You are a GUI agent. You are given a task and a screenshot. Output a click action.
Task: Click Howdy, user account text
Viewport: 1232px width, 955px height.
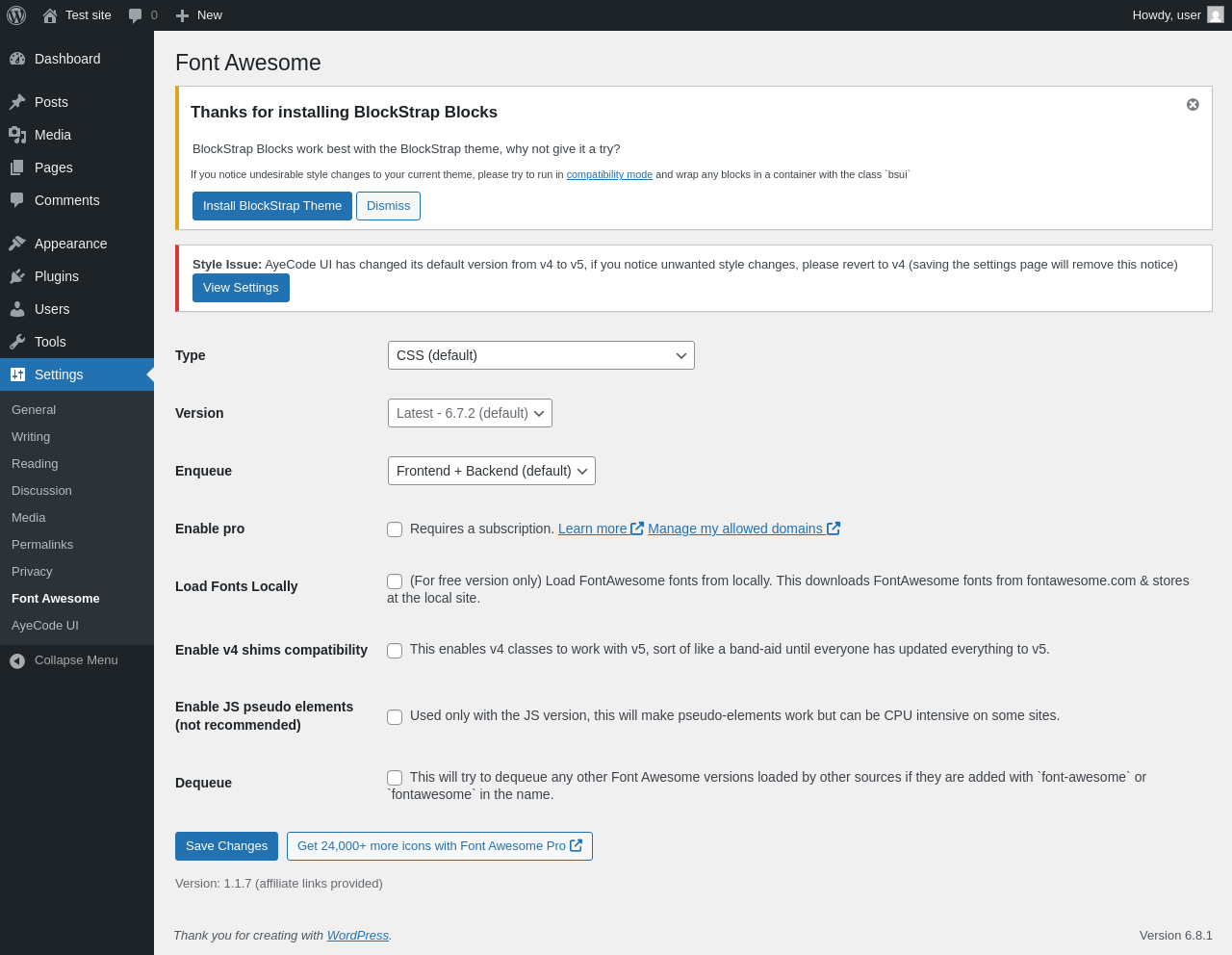click(x=1167, y=15)
